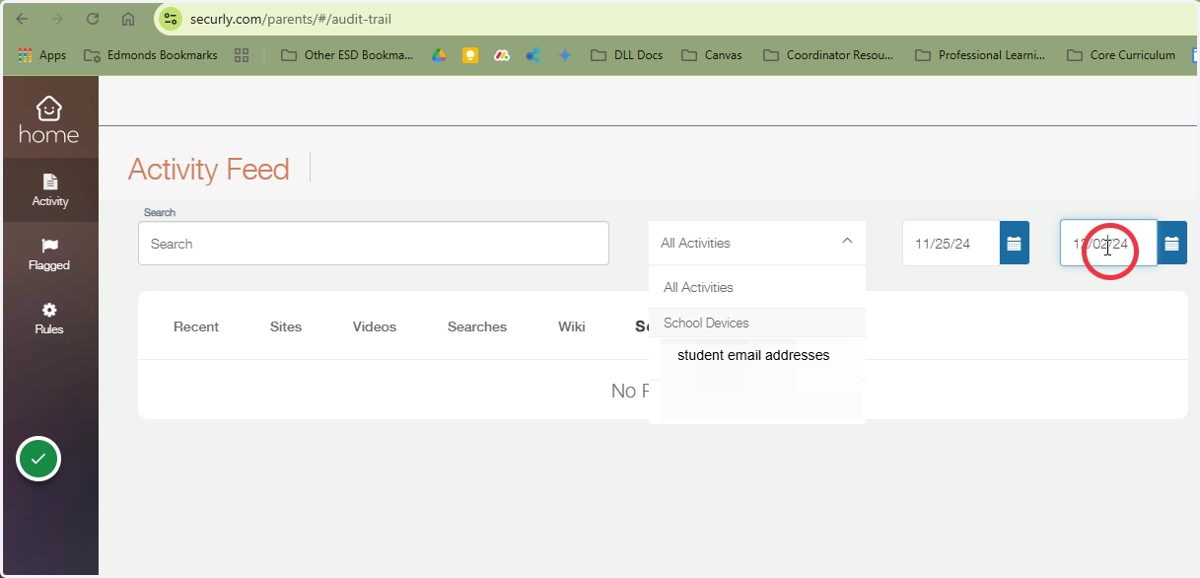
Task: Open the blue network bookmark icon
Action: pyautogui.click(x=533, y=55)
